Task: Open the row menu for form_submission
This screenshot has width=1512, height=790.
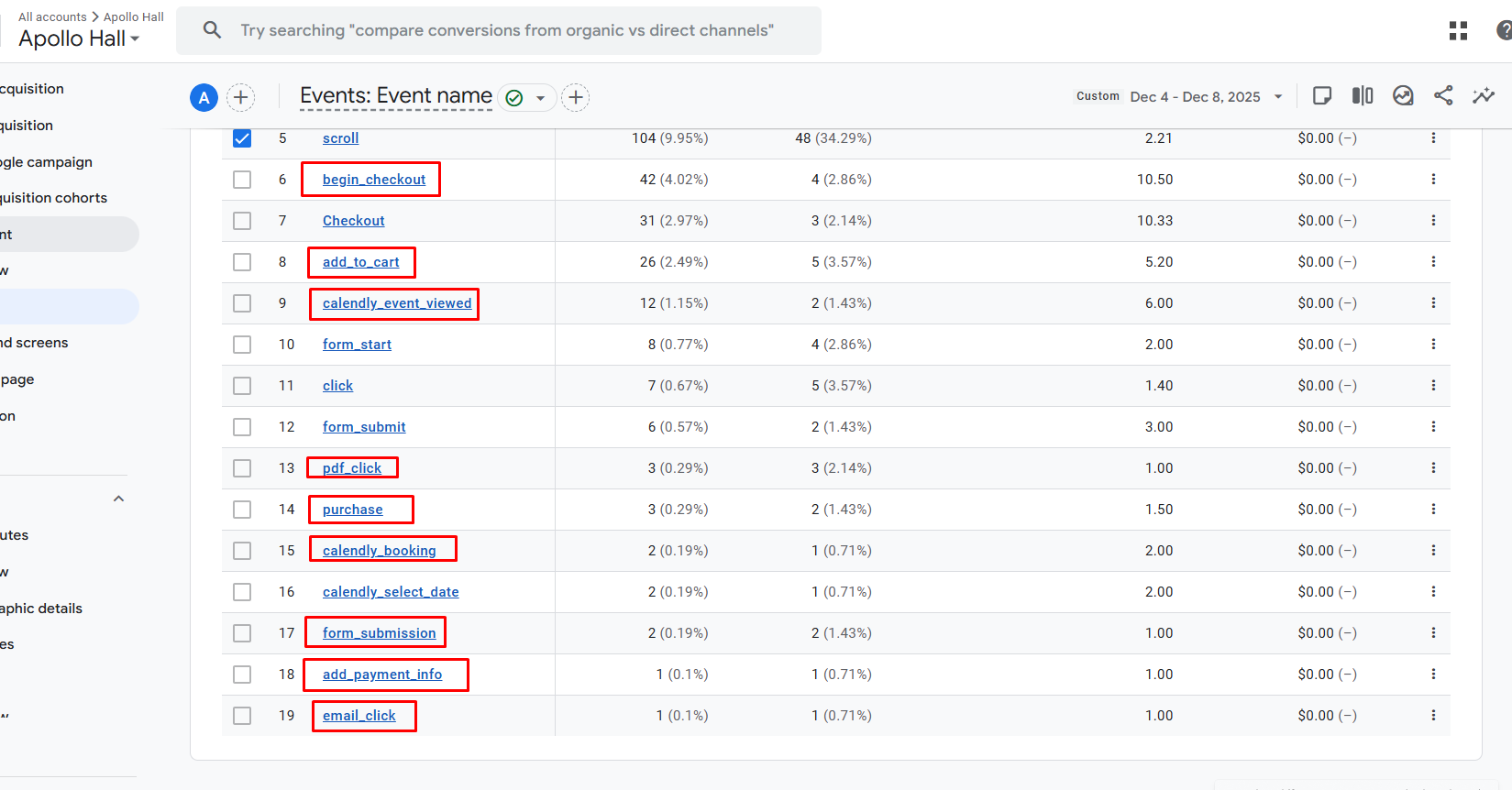Action: pos(1433,633)
